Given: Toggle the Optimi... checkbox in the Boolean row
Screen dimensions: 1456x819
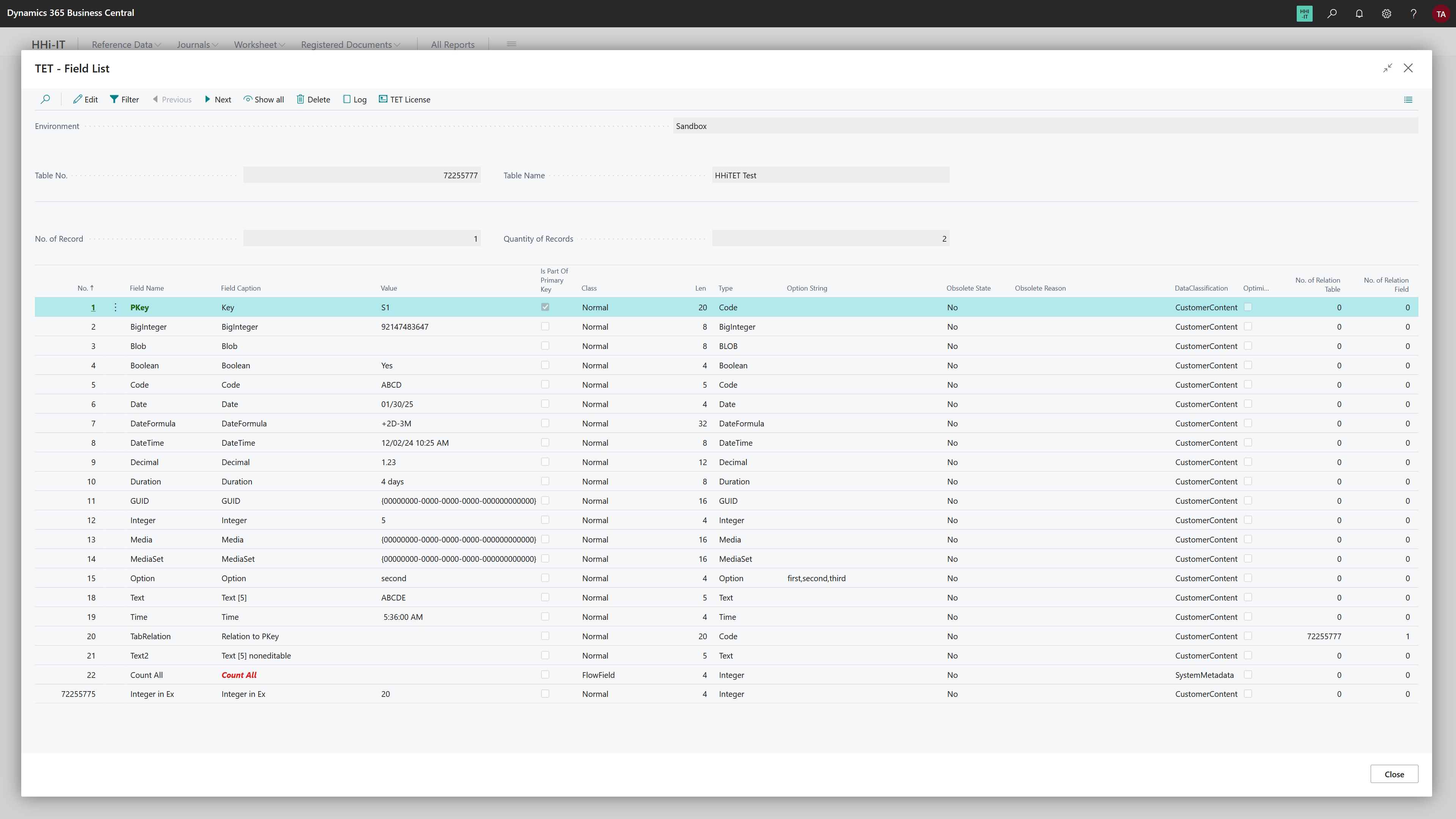Looking at the screenshot, I should coord(1248,365).
